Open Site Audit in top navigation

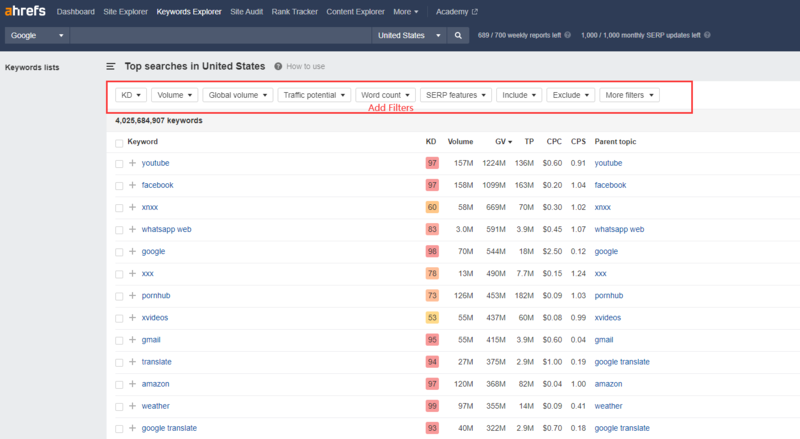[x=246, y=12]
